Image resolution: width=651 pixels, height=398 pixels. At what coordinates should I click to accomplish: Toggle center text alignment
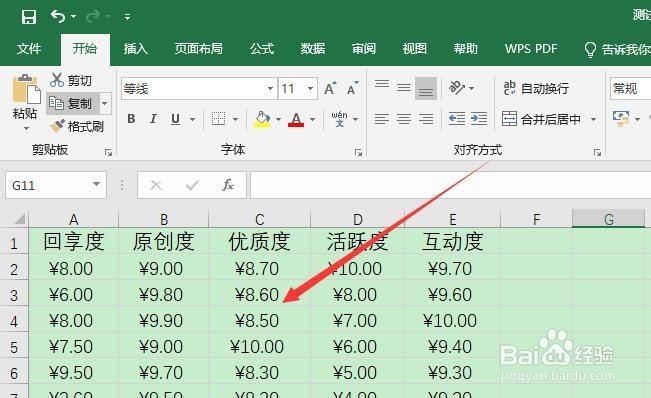pos(404,119)
